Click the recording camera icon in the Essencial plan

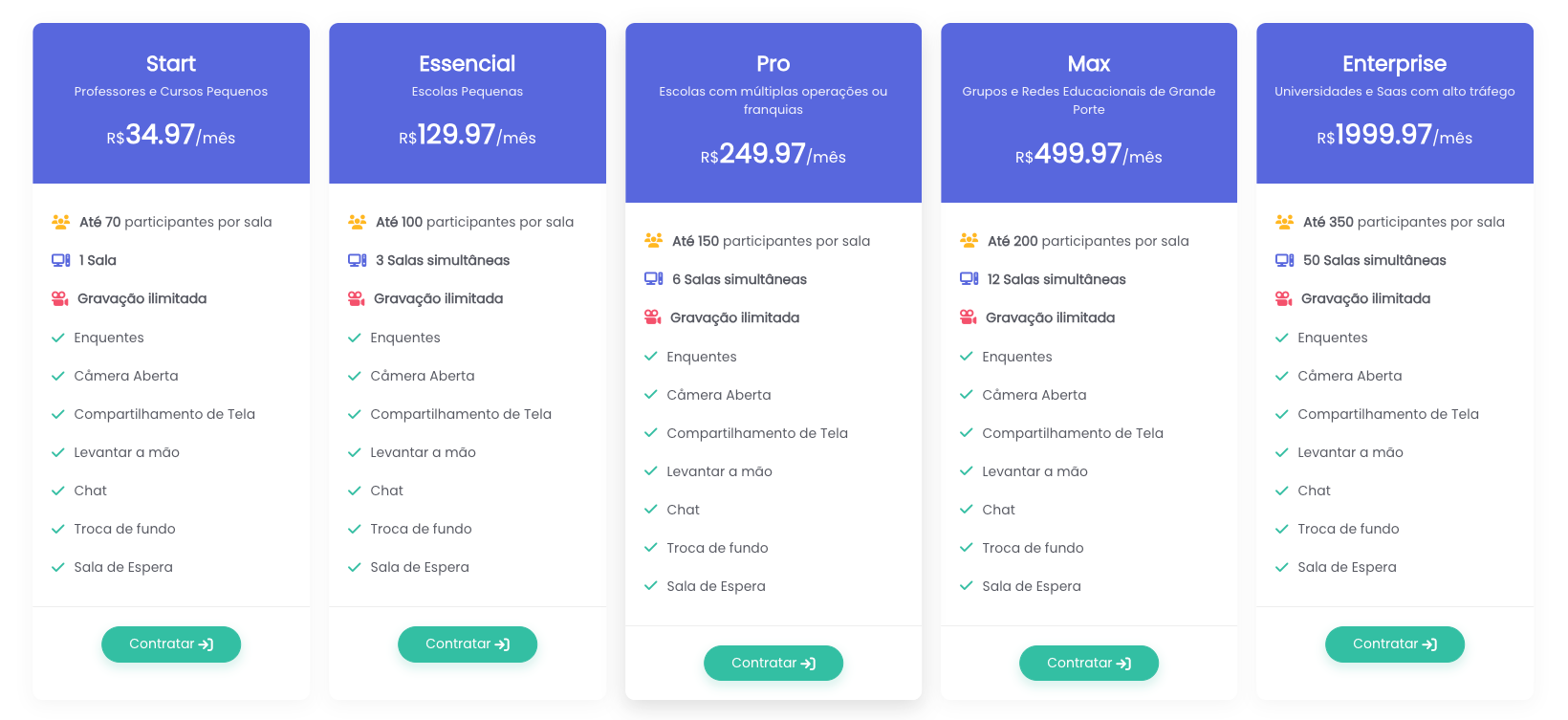pos(357,298)
